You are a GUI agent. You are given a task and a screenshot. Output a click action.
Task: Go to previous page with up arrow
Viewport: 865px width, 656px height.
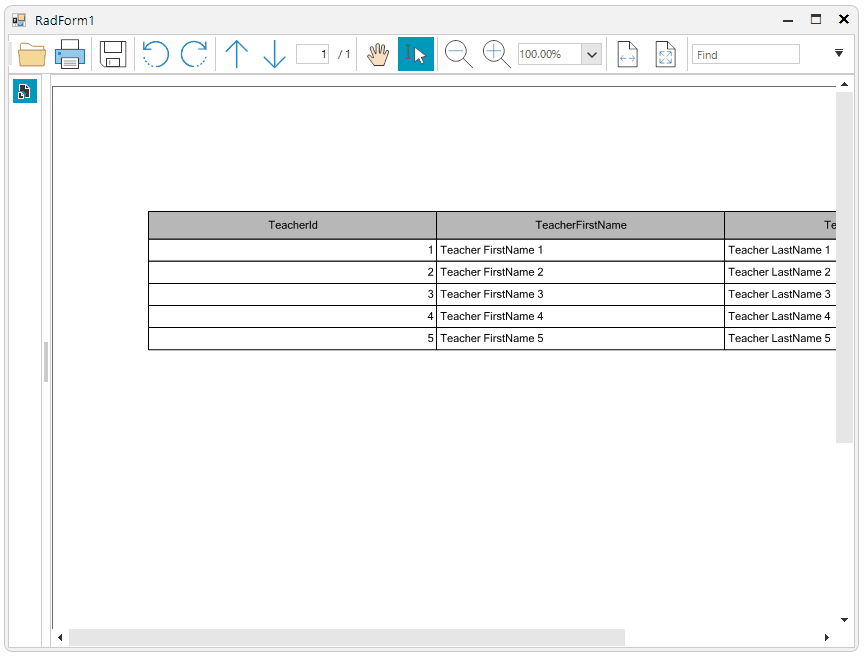pos(237,54)
